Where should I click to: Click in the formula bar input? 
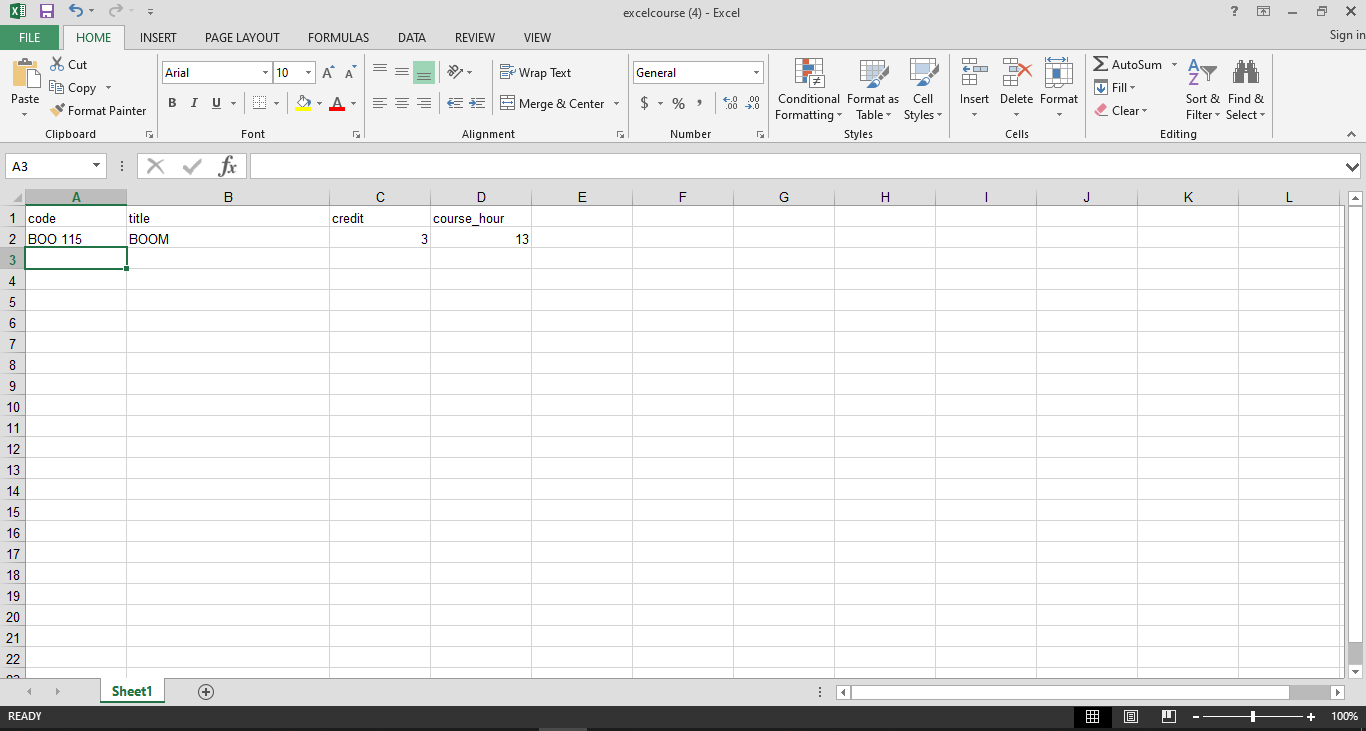click(797, 166)
